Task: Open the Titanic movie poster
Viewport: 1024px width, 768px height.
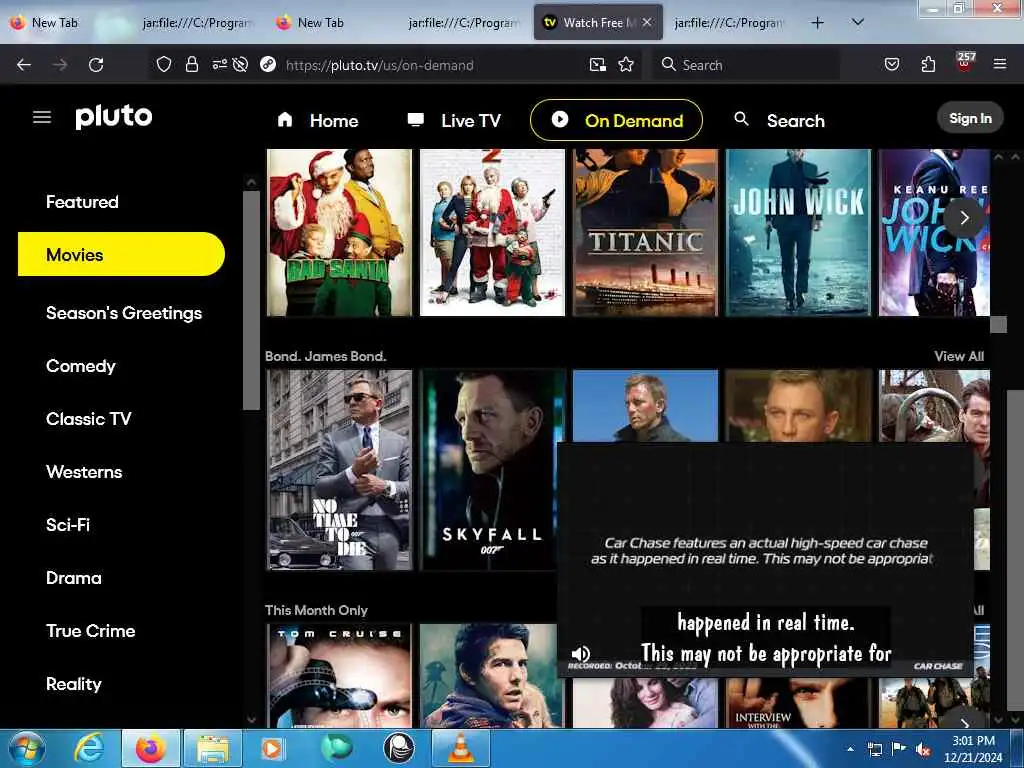Action: [645, 232]
